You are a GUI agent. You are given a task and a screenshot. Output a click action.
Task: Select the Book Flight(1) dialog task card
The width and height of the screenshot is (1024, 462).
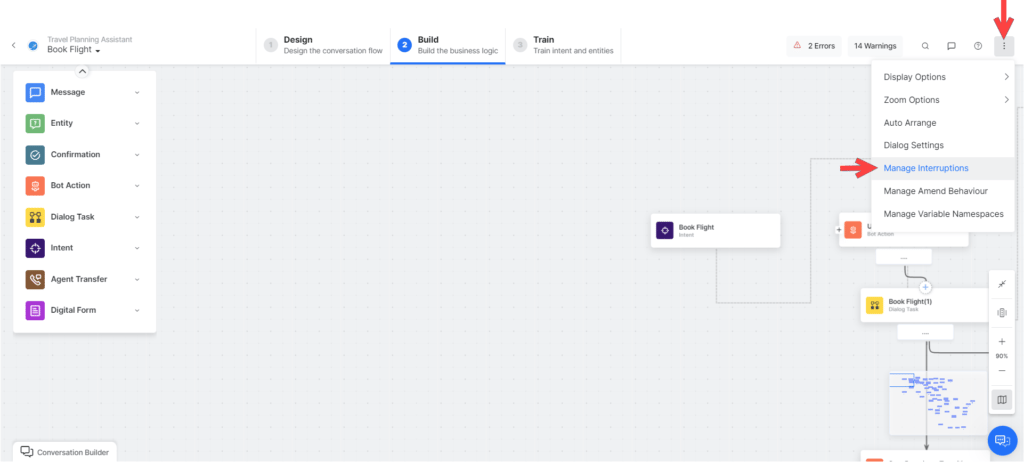(x=926, y=305)
